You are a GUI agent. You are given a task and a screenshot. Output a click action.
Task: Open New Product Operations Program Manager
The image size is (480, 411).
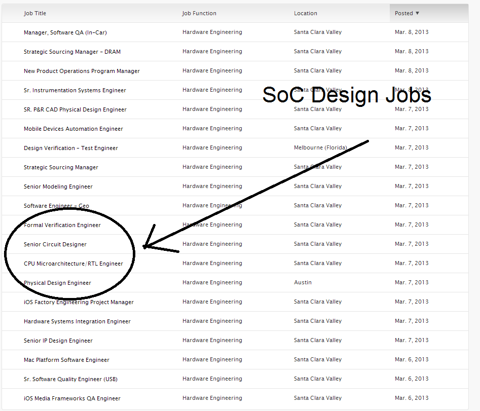coord(82,71)
